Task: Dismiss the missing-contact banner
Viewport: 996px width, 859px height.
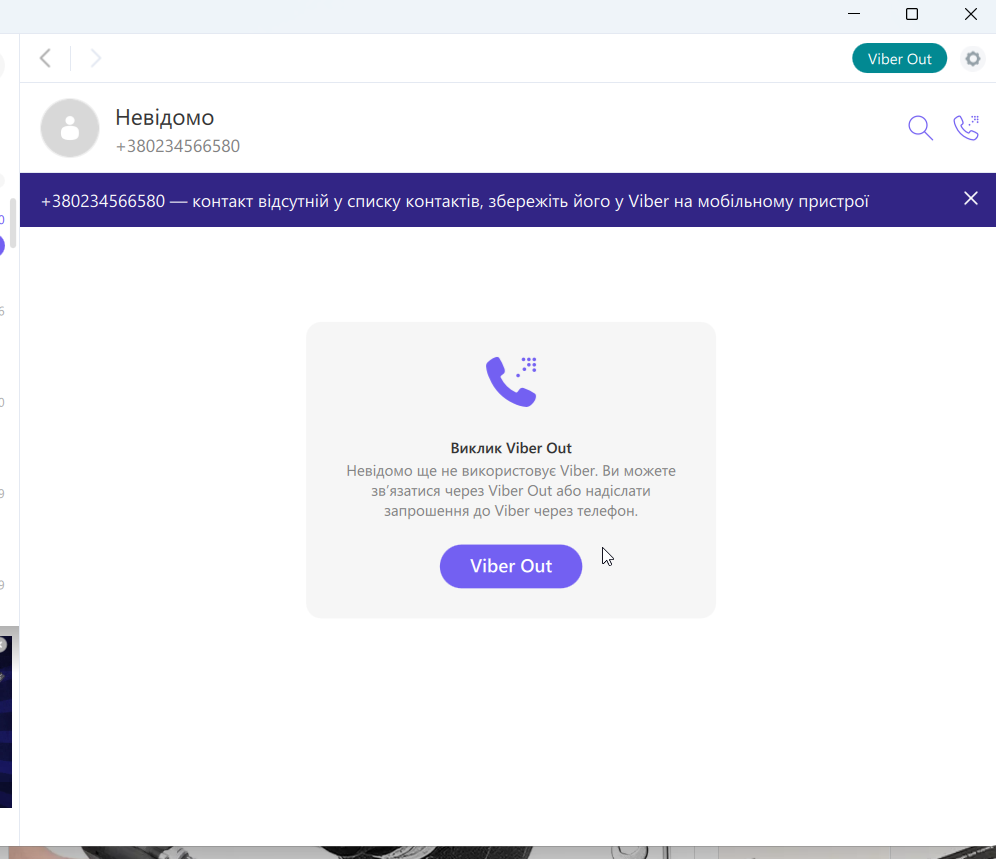Action: (970, 199)
